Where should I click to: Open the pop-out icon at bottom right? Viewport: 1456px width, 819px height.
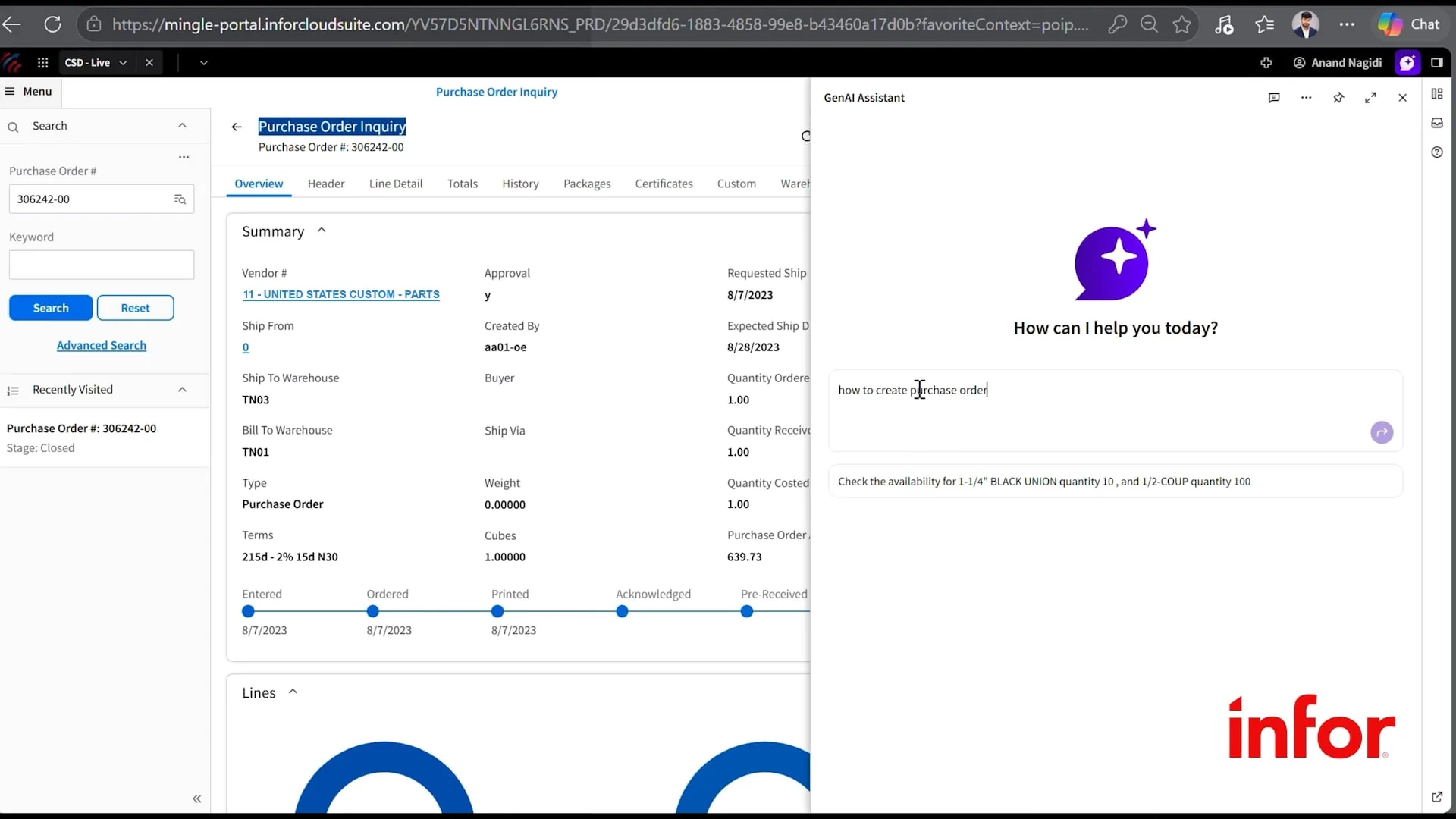coord(1437,797)
